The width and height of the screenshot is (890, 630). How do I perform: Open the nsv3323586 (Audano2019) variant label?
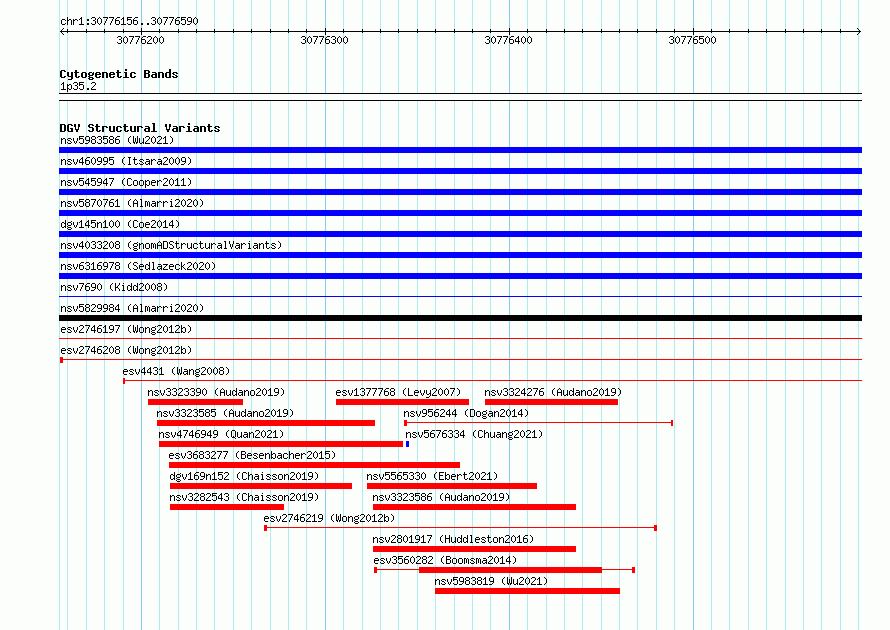[x=442, y=497]
